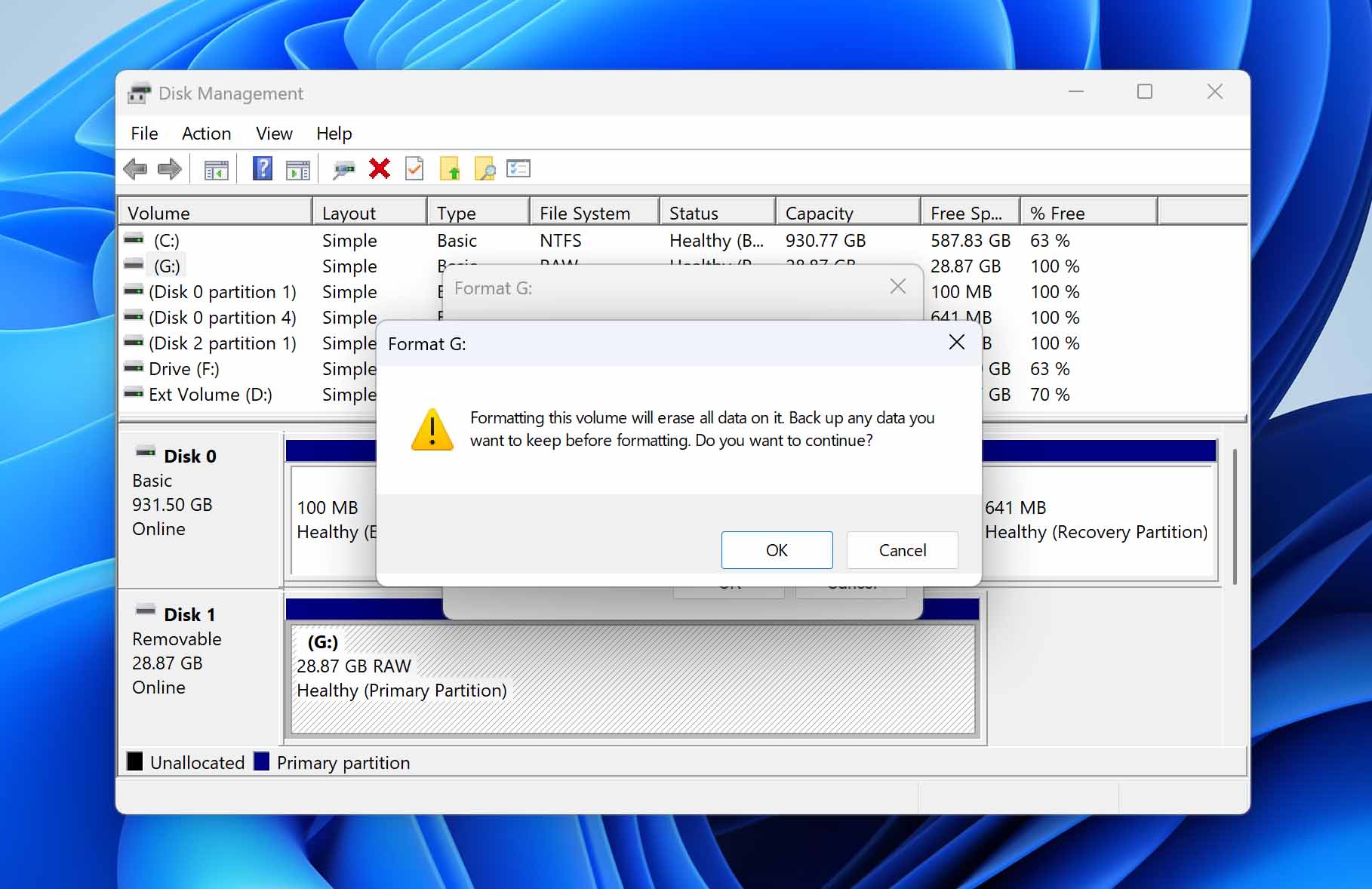Sort by the Layout column header

pos(370,213)
